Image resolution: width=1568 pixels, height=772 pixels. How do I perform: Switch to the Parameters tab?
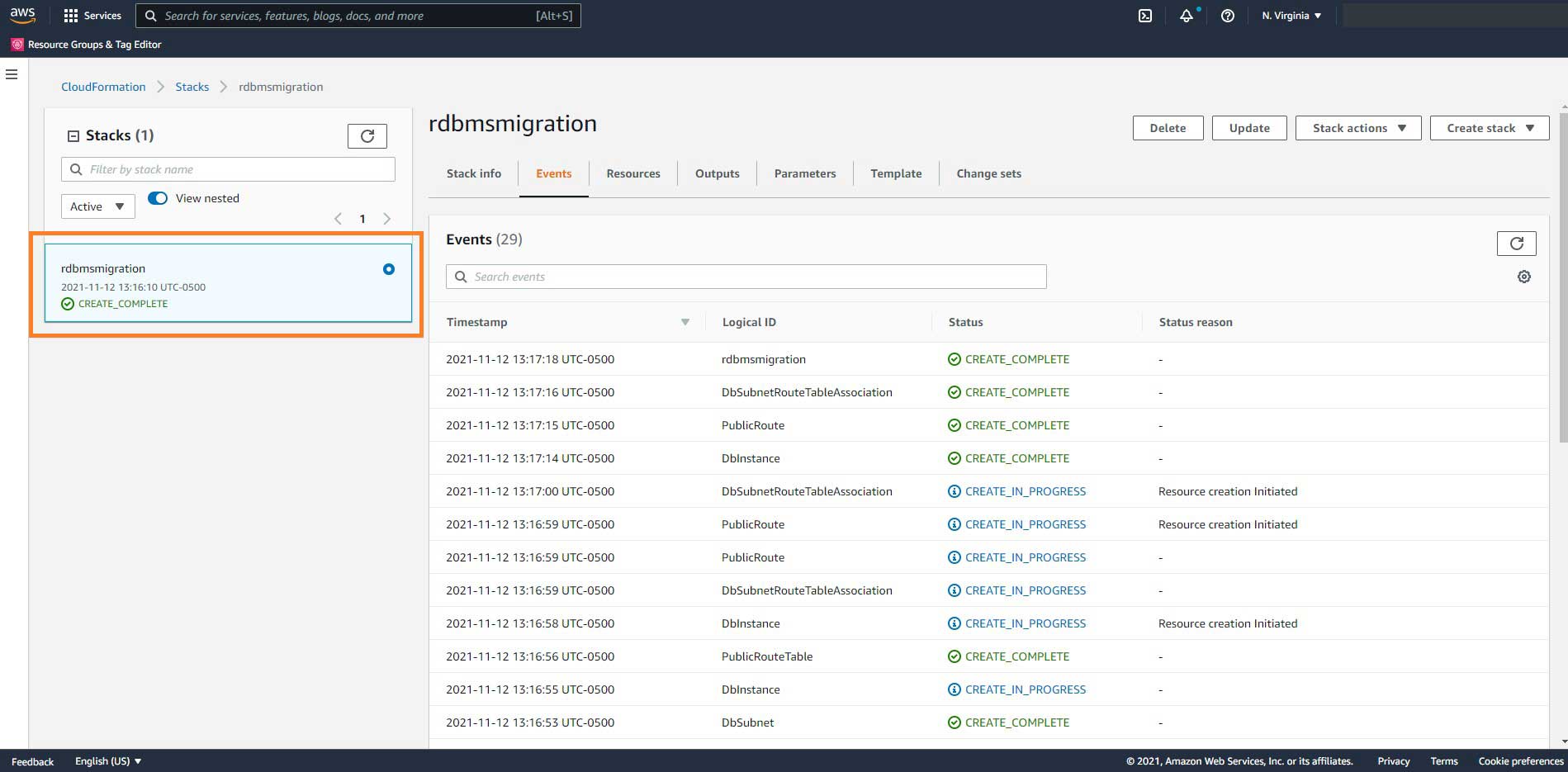point(805,173)
